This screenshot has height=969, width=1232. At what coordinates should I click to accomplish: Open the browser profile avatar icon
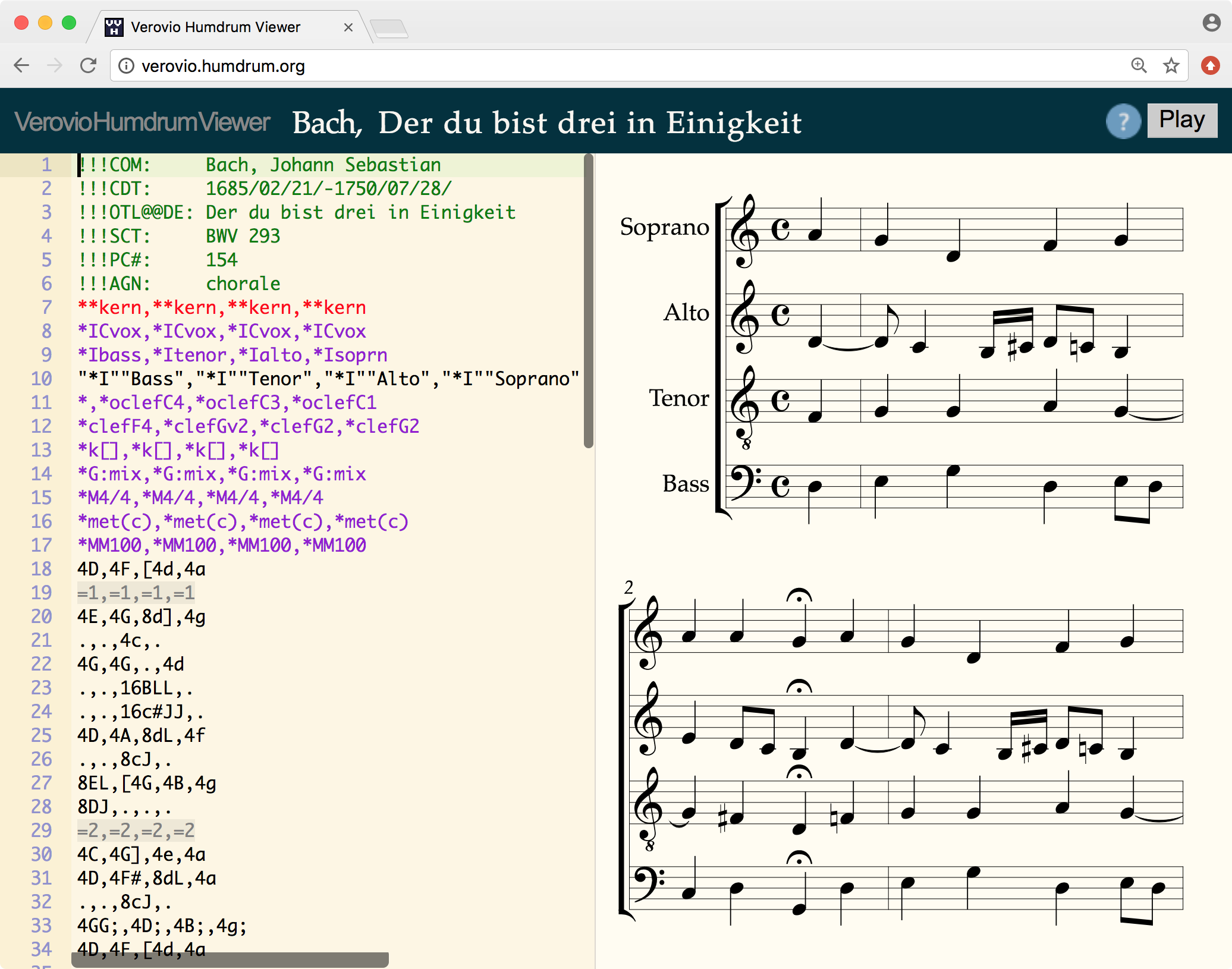(1211, 23)
